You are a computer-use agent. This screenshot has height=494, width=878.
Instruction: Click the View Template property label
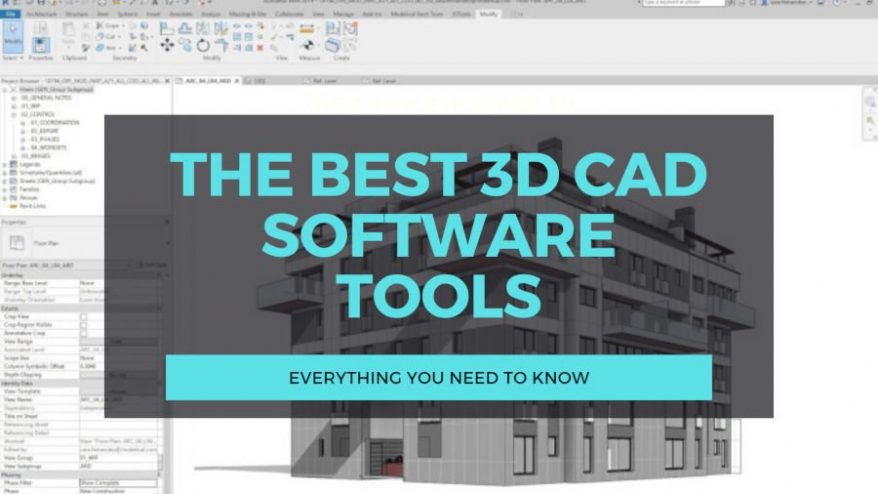(22, 392)
